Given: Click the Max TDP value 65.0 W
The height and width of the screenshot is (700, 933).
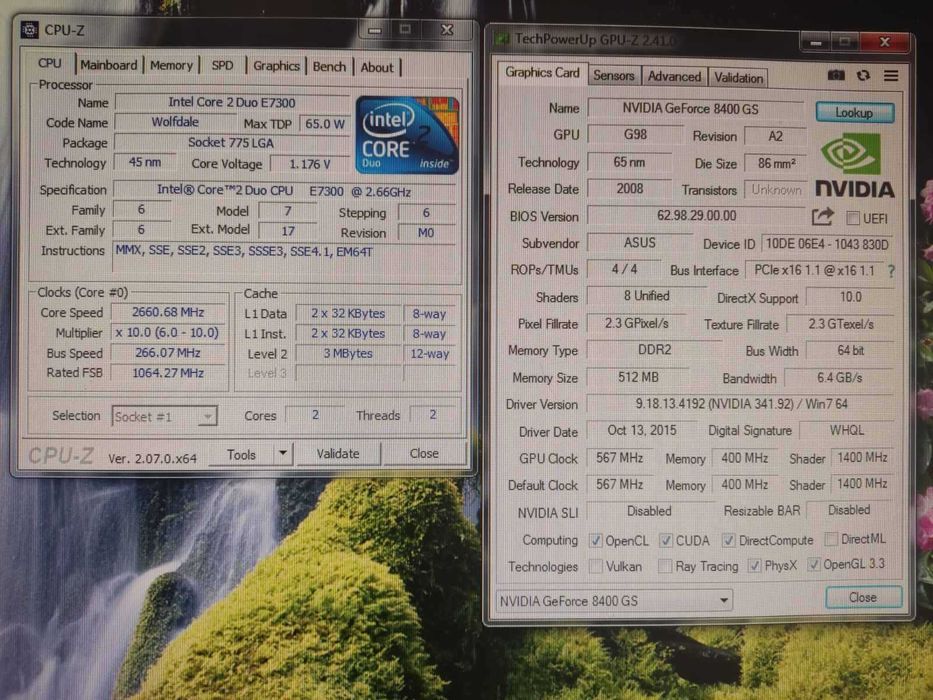Looking at the screenshot, I should (324, 123).
